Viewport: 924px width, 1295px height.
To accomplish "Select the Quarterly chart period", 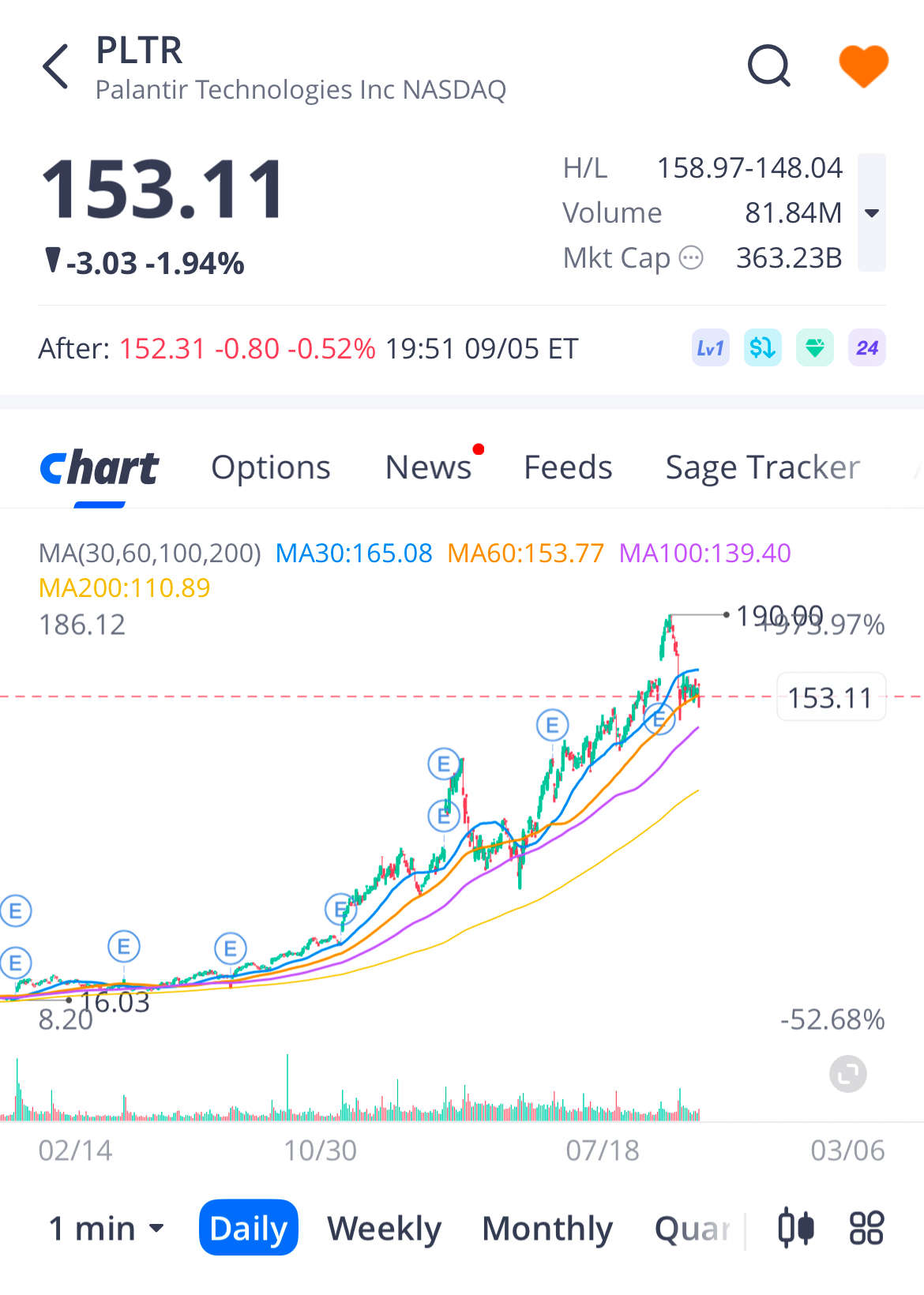I will pos(693,1229).
